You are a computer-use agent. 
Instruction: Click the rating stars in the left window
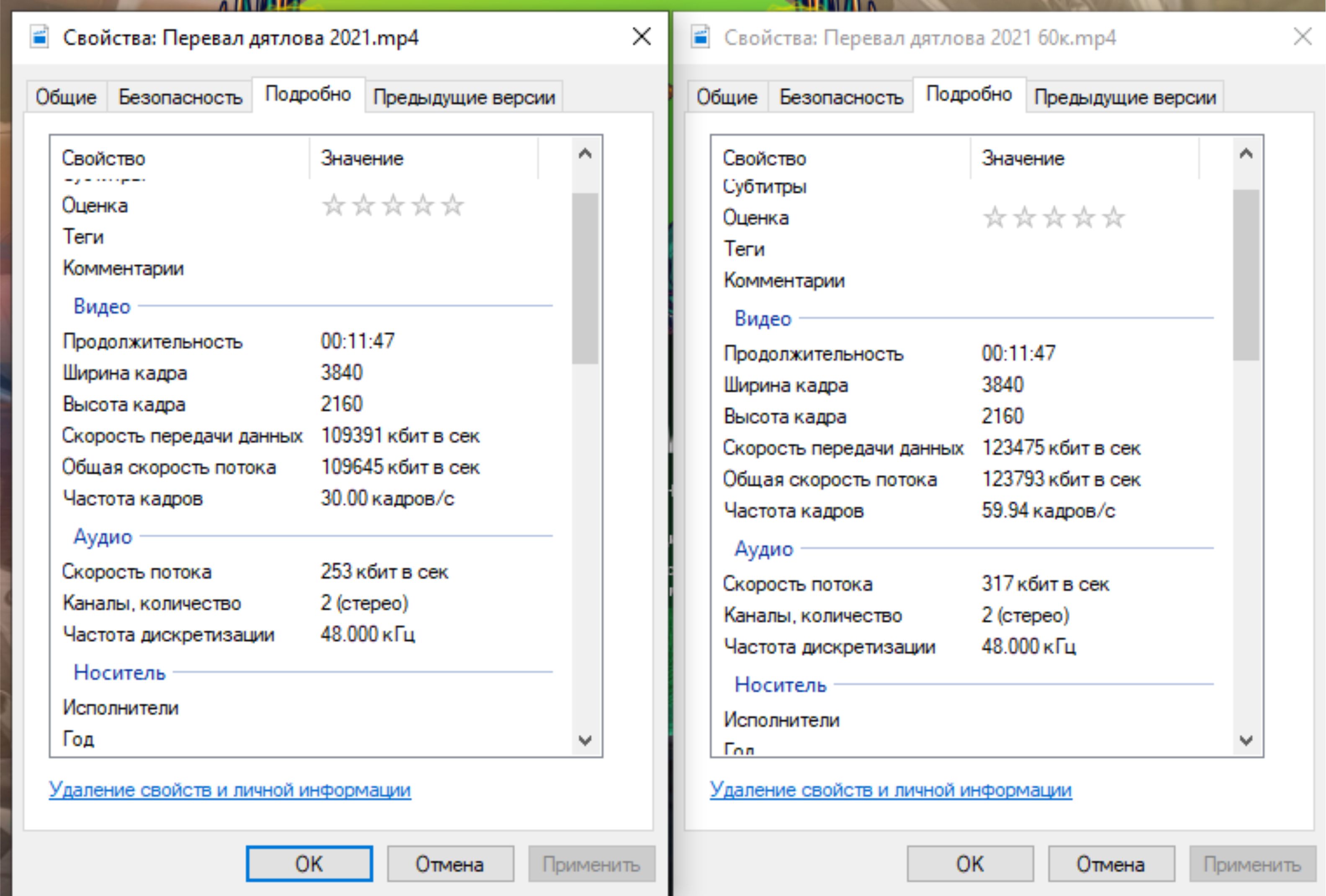[x=393, y=205]
